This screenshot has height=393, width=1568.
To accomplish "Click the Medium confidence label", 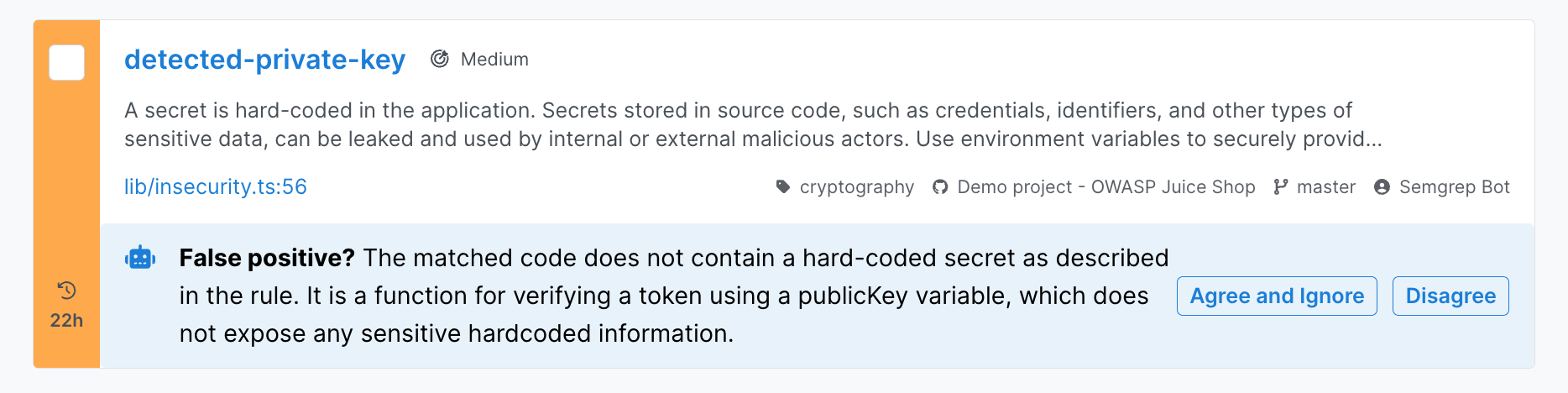I will (x=494, y=60).
